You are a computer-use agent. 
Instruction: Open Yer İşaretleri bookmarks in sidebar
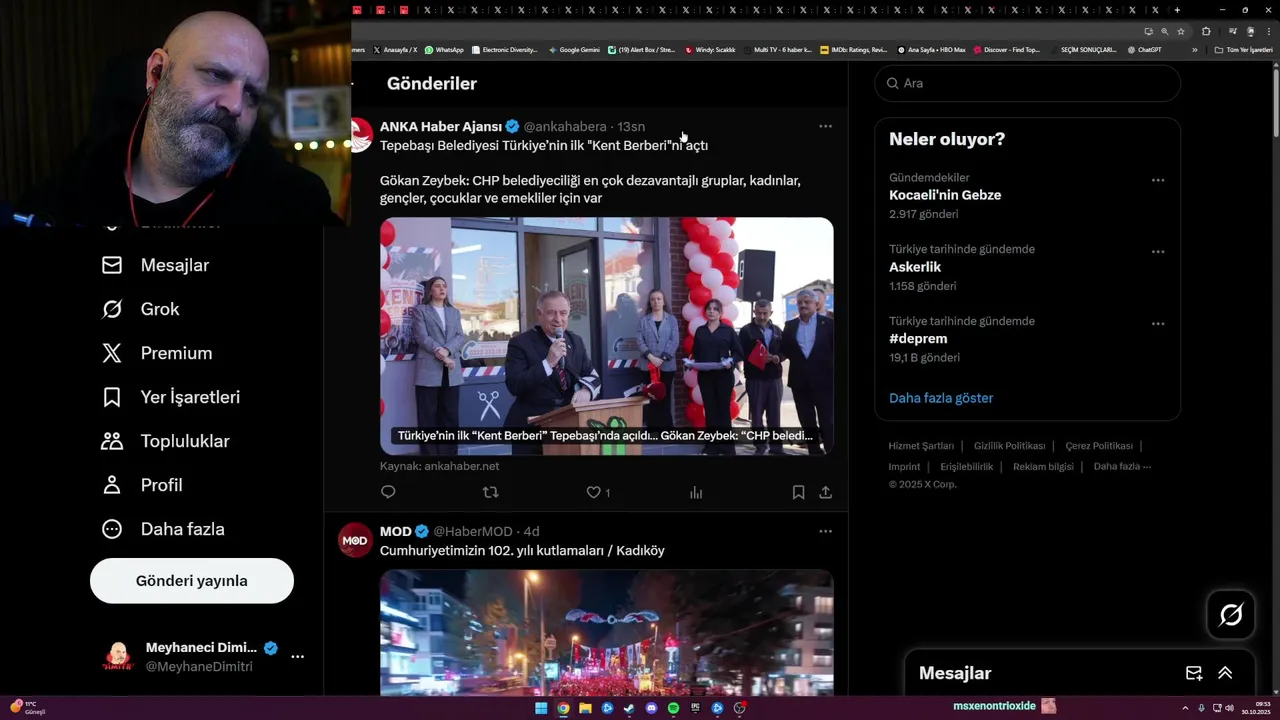click(171, 397)
